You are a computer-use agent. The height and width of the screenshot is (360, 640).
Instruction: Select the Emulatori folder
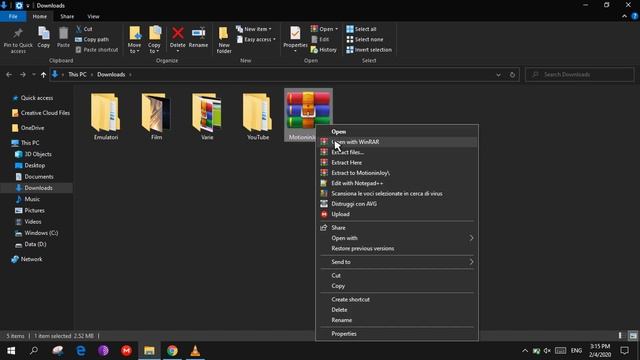click(x=106, y=116)
